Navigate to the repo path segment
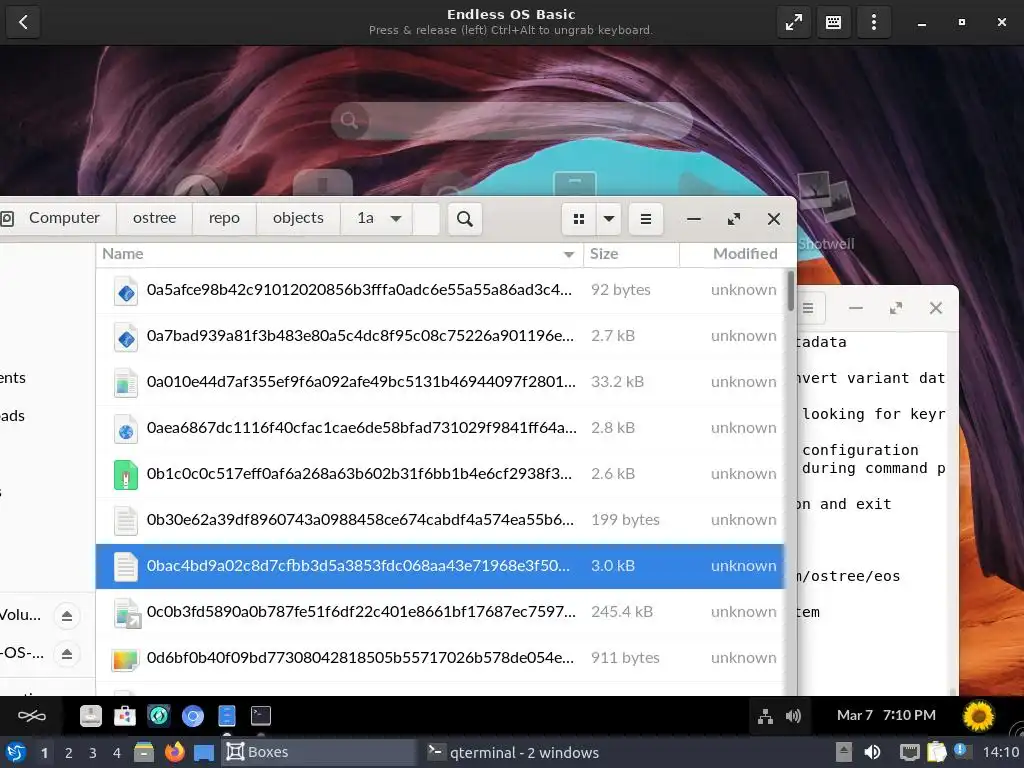 click(224, 218)
